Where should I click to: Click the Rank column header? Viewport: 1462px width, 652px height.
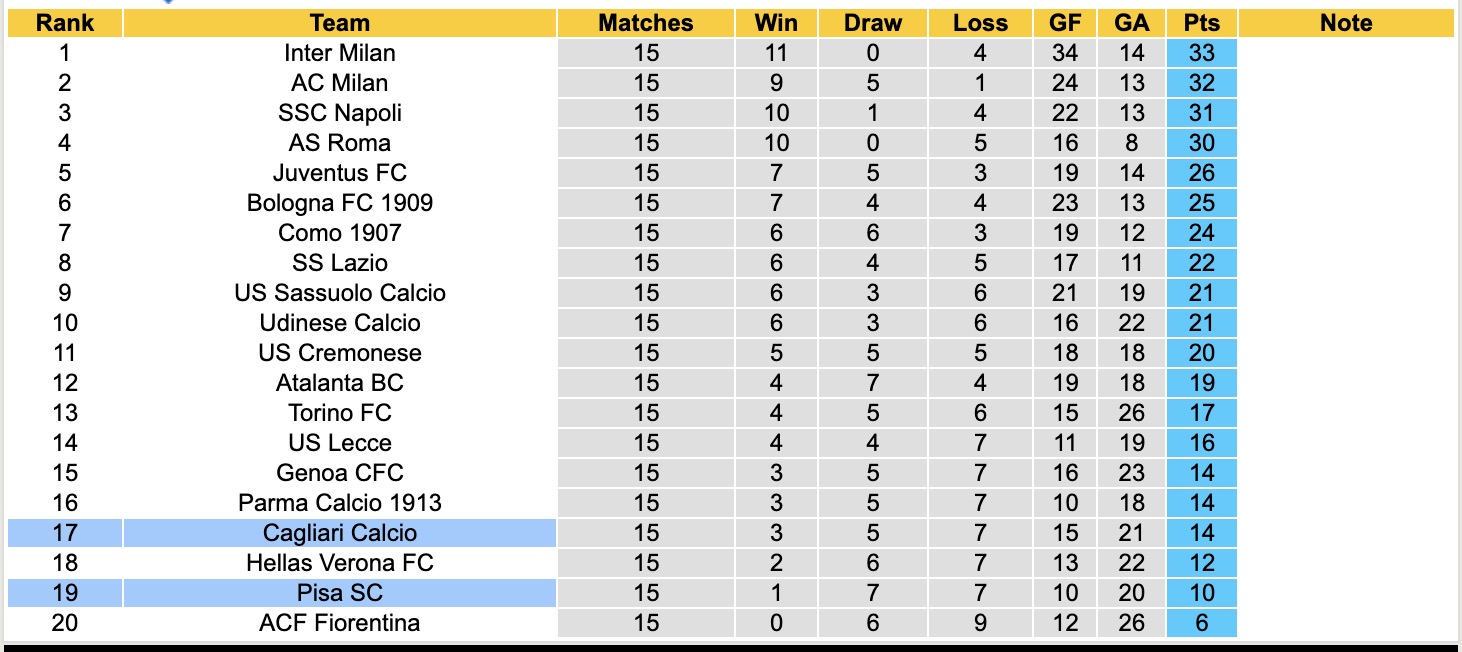[64, 23]
